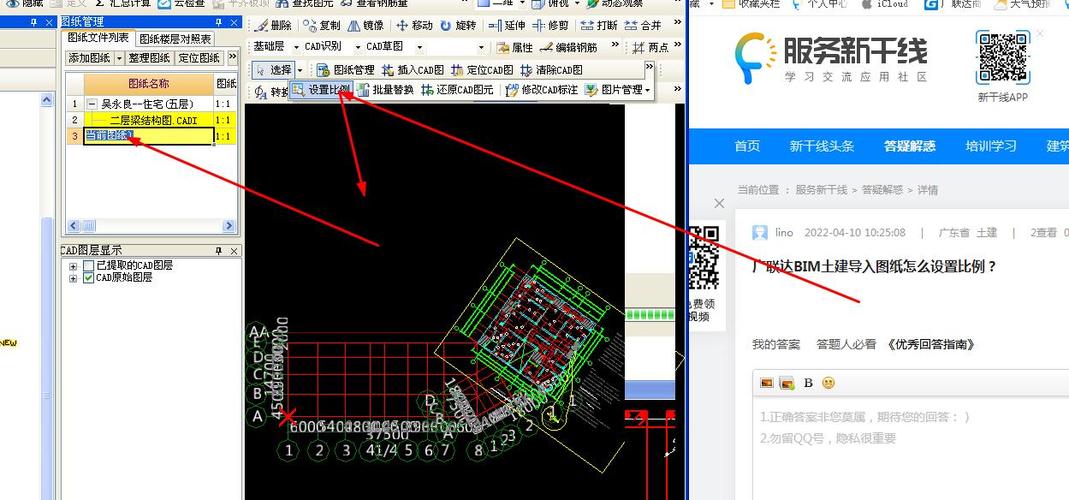Open the dropdown arrow beside 添加图纸
The width and height of the screenshot is (1069, 500).
click(119, 58)
